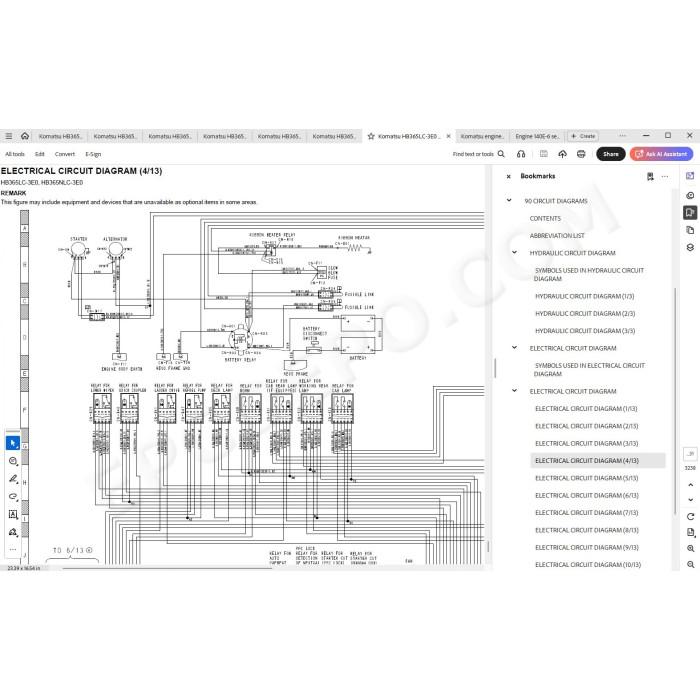
Task: Open ELECTRICAL CIRCUIT DIAGRAM (7/13) bookmark
Action: [x=587, y=513]
